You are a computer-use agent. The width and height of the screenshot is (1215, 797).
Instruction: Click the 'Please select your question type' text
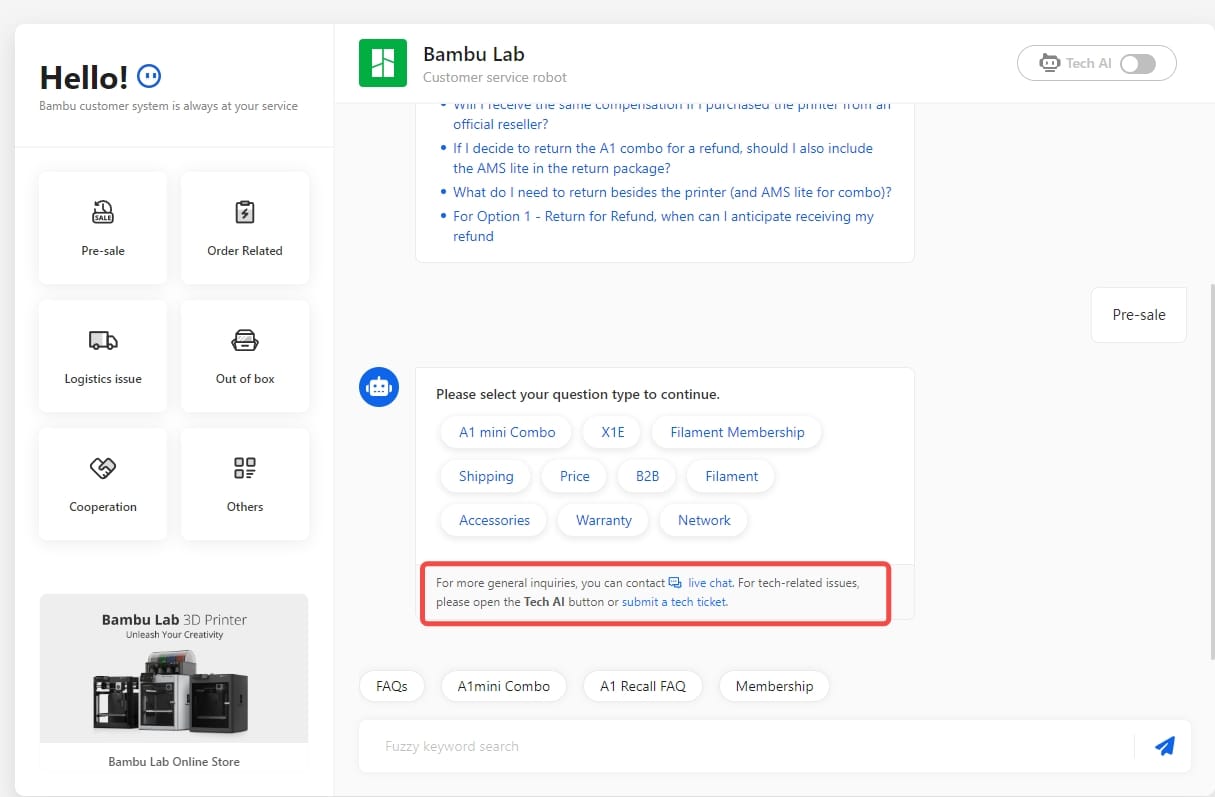(x=578, y=394)
